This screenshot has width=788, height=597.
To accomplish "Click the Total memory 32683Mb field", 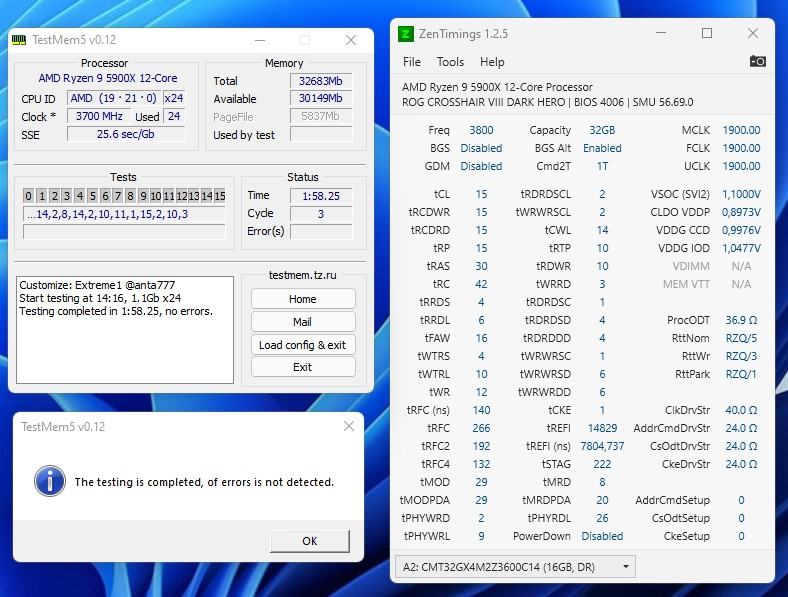I will point(321,81).
